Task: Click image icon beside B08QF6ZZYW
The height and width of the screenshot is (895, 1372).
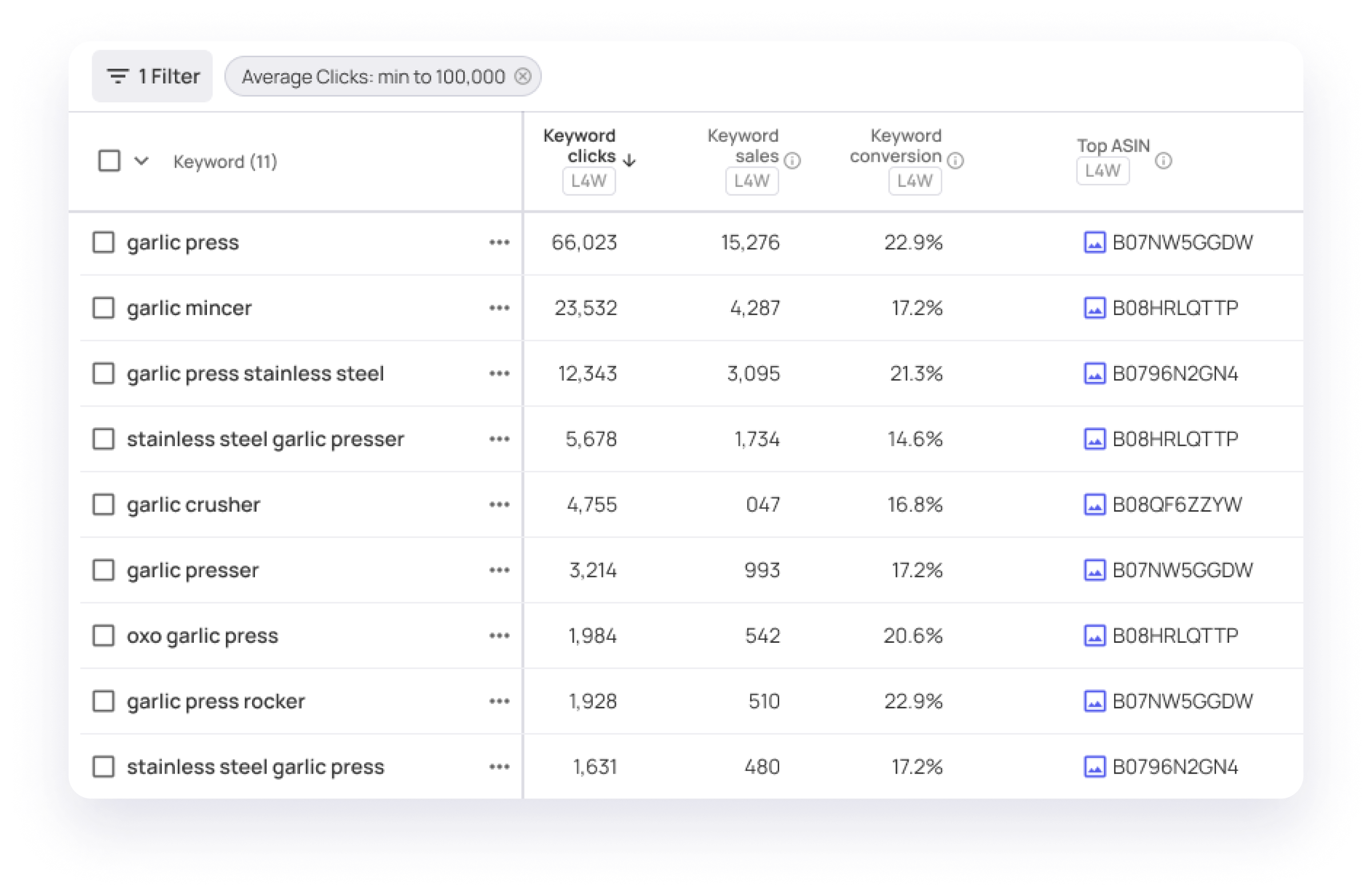Action: (x=1095, y=504)
